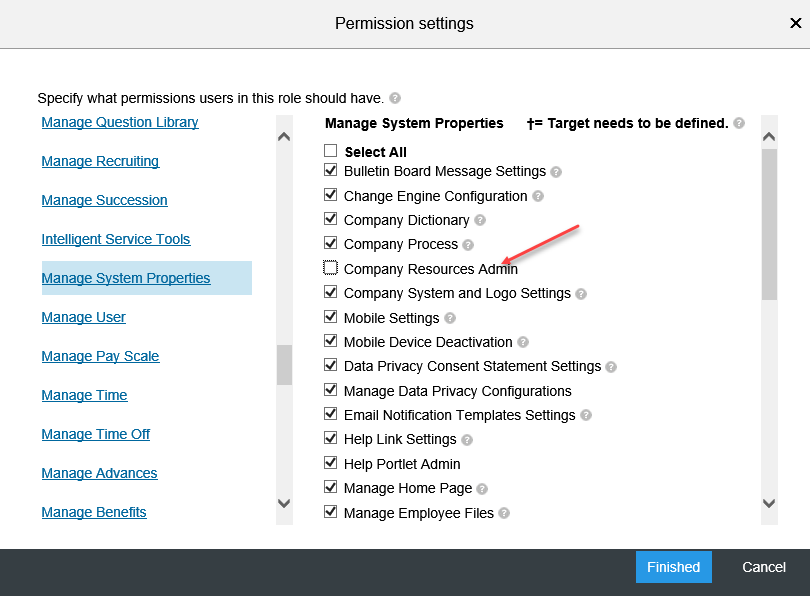Click the Cancel button
This screenshot has height=596, width=810.
(x=764, y=567)
